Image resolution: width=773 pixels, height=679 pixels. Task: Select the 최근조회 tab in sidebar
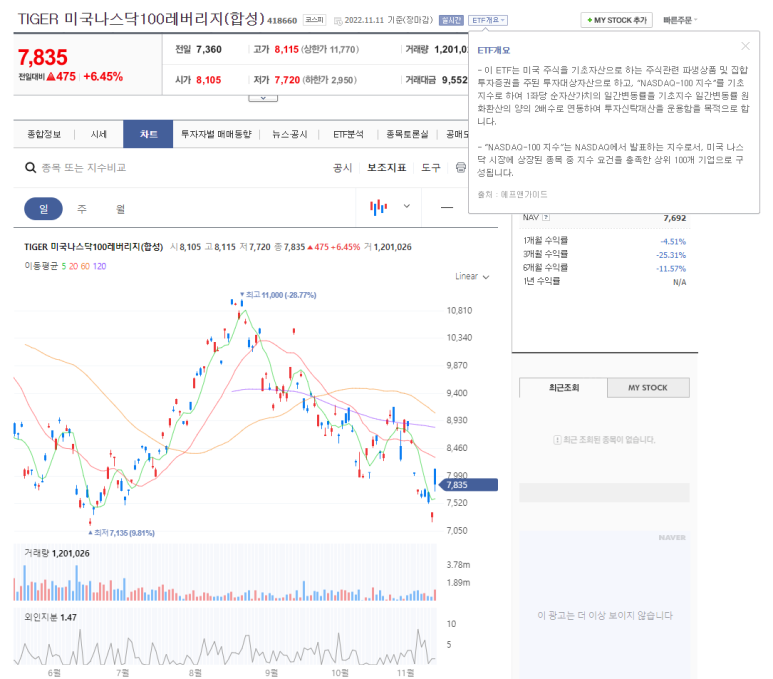[563, 388]
